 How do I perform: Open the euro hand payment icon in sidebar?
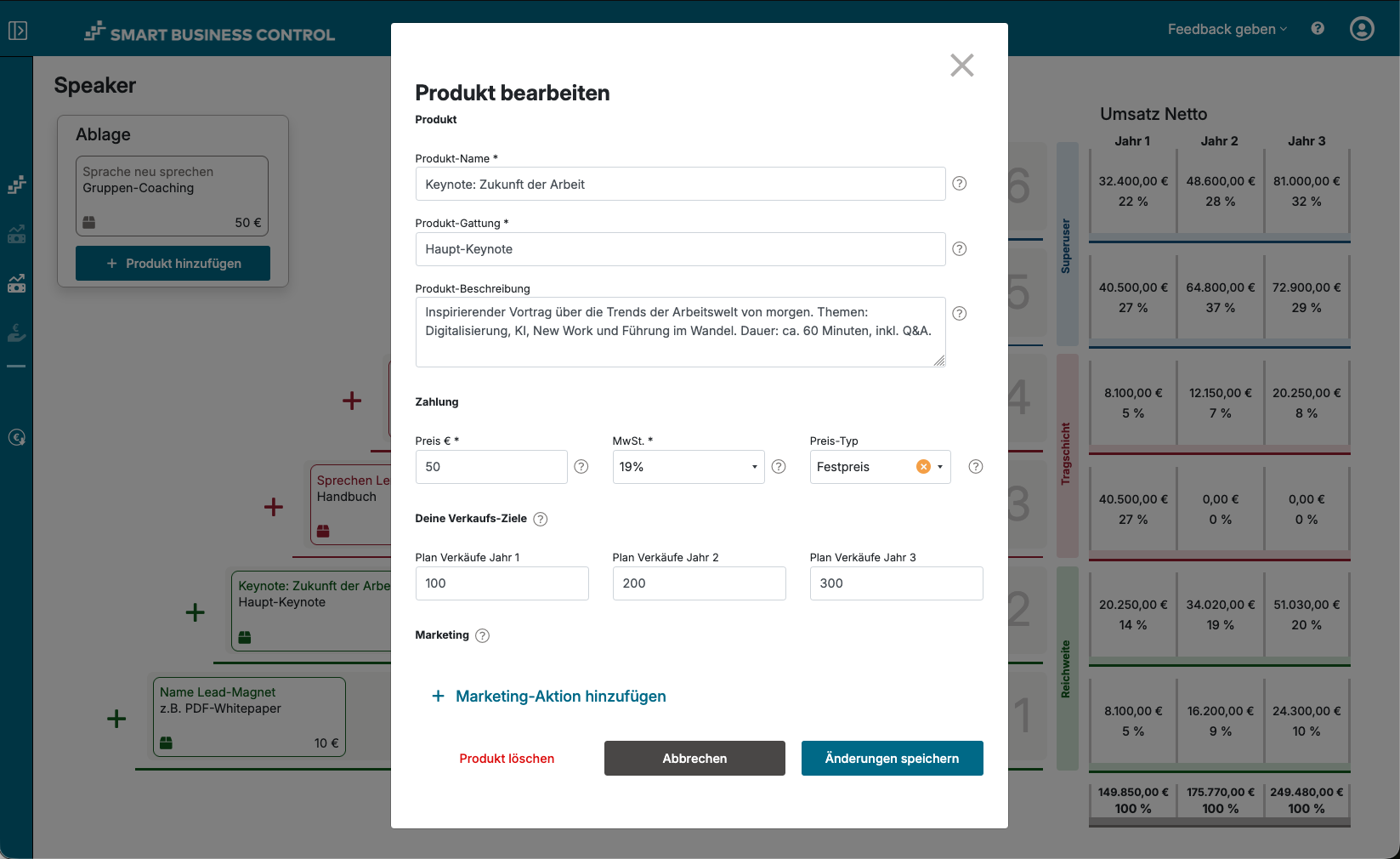pyautogui.click(x=16, y=332)
